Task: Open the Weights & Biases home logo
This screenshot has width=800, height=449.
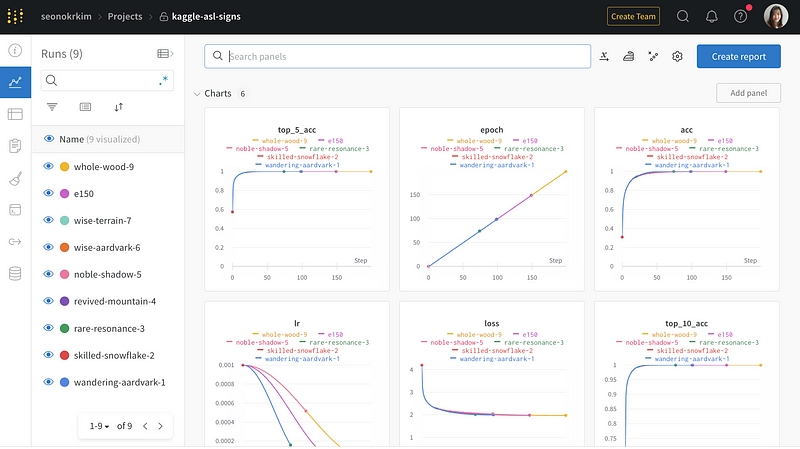Action: click(15, 16)
